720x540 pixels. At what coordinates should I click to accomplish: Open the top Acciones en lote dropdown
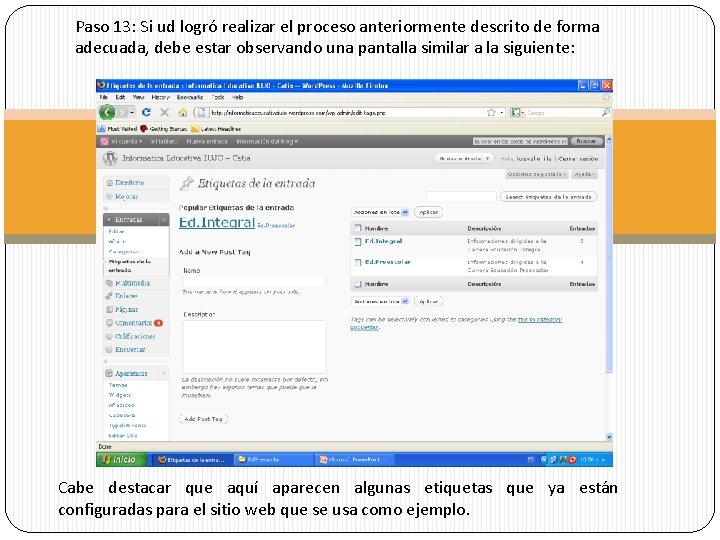pos(380,212)
